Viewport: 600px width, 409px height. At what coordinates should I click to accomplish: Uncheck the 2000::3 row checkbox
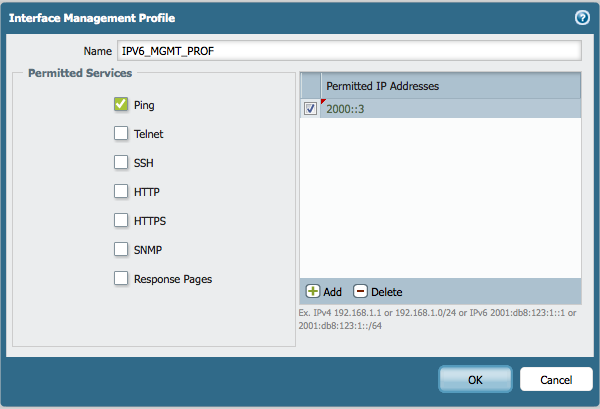point(310,109)
